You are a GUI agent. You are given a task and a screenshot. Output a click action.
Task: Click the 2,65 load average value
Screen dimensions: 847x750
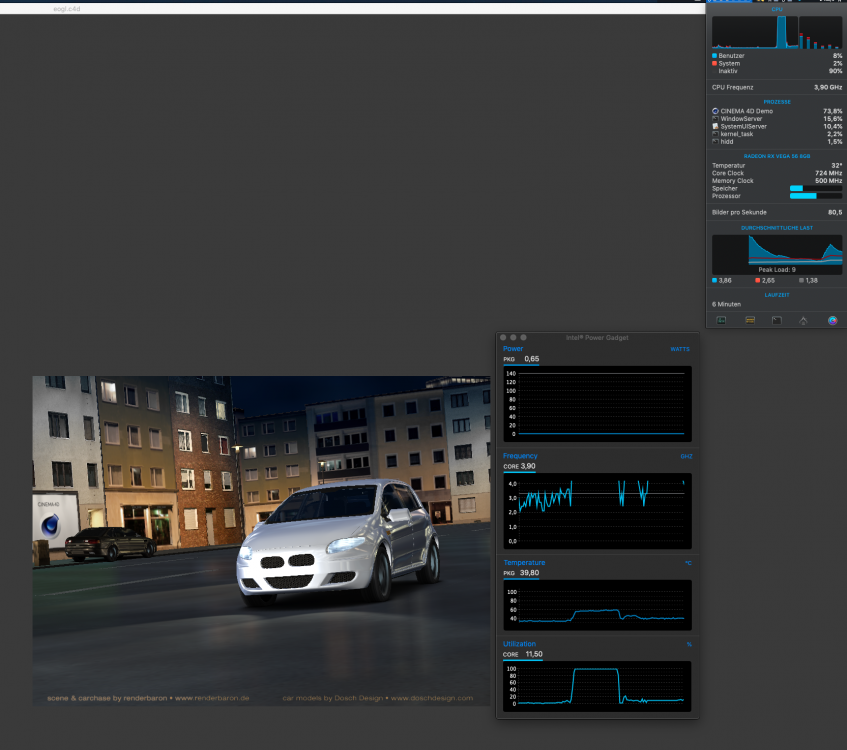point(768,280)
